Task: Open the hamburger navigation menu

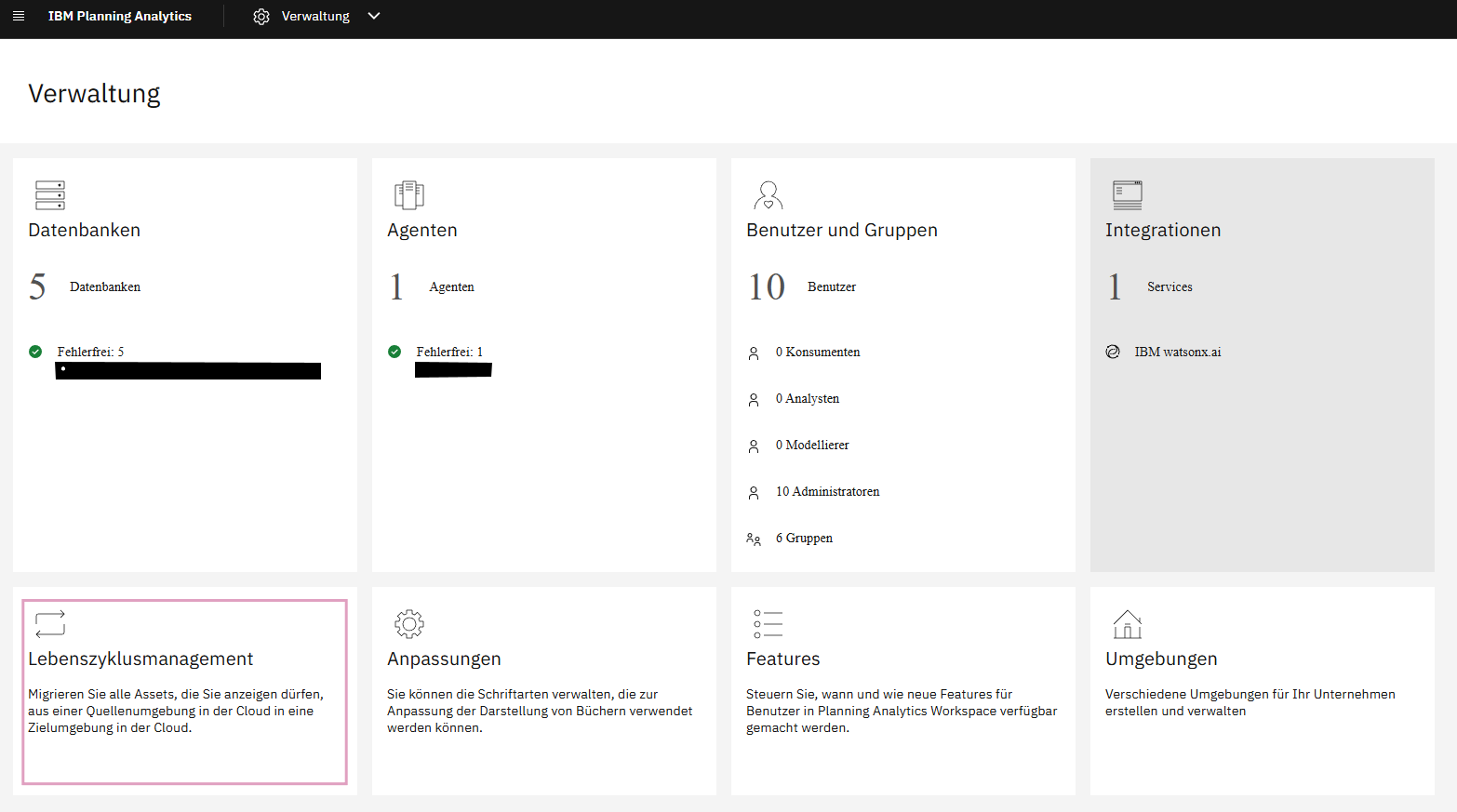Action: point(19,16)
